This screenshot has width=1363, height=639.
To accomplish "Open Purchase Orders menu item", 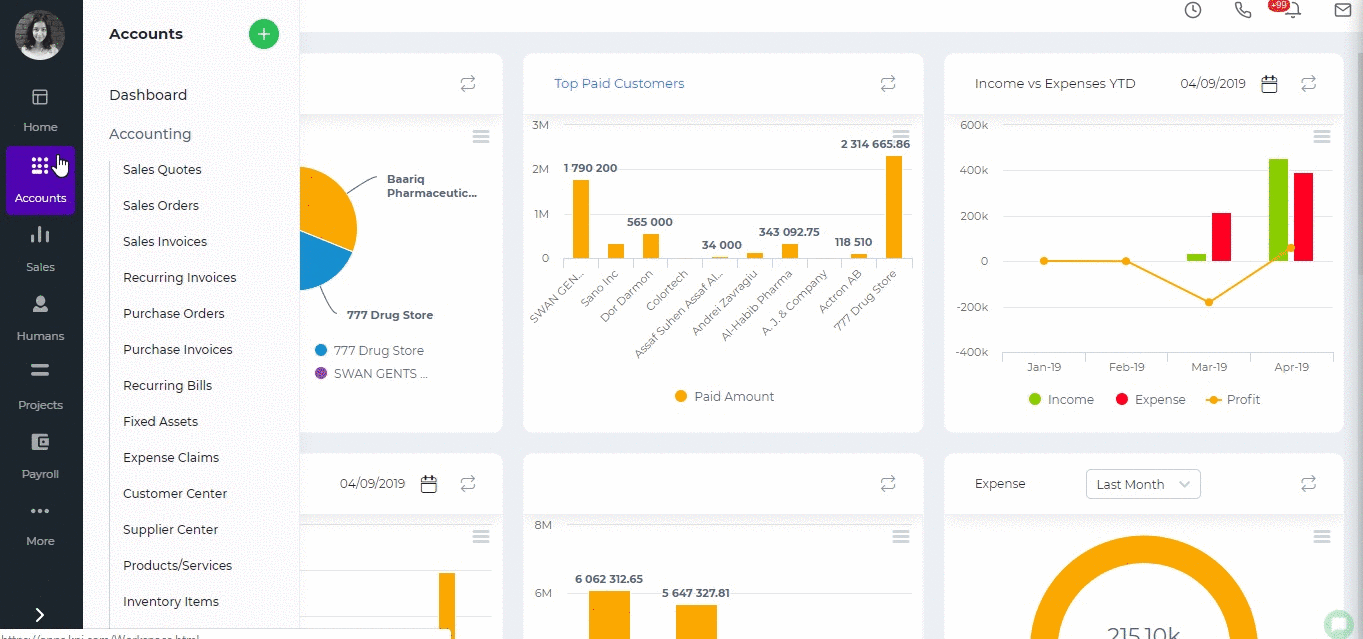I will (x=174, y=314).
